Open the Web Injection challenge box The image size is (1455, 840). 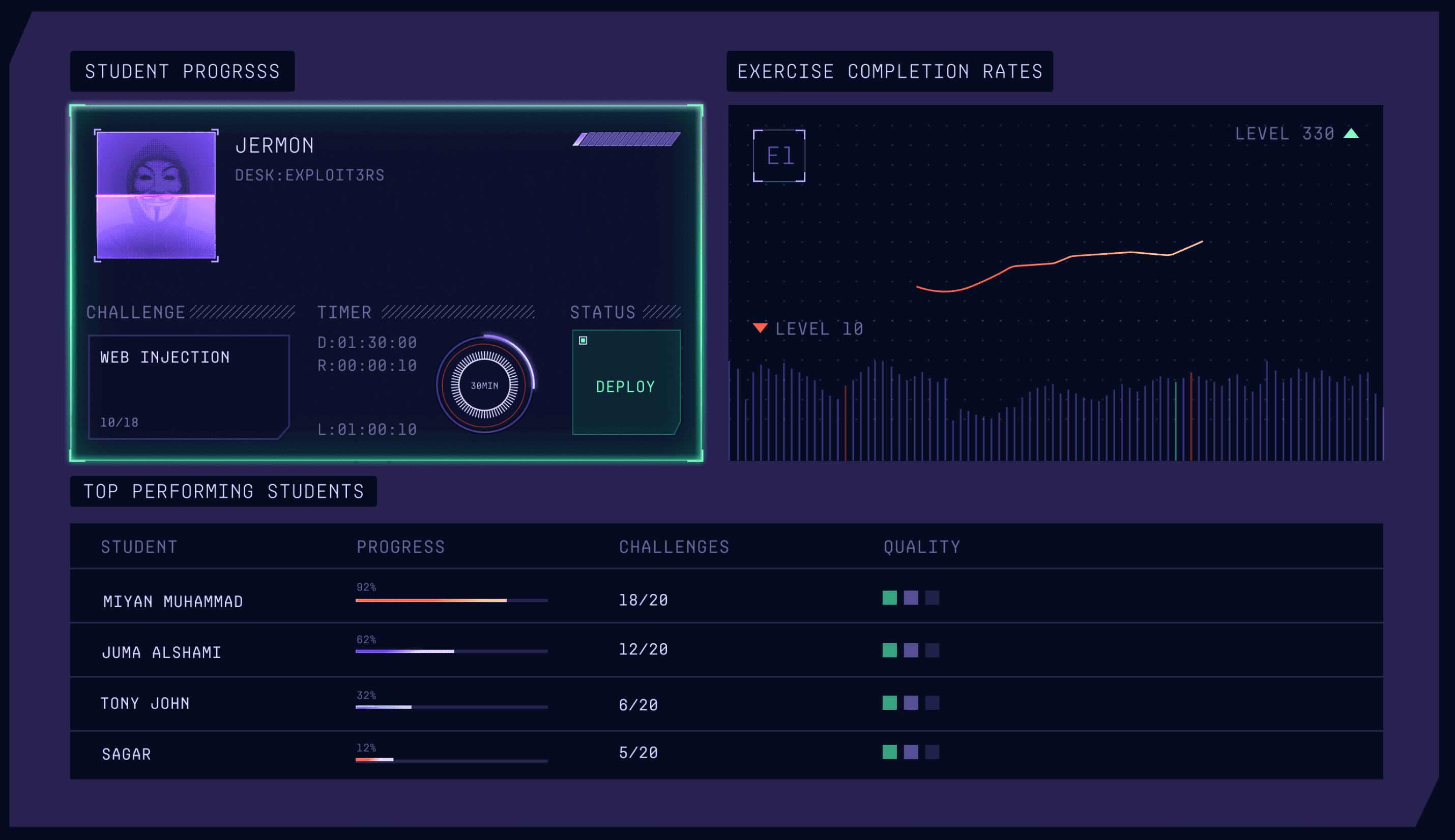click(188, 386)
